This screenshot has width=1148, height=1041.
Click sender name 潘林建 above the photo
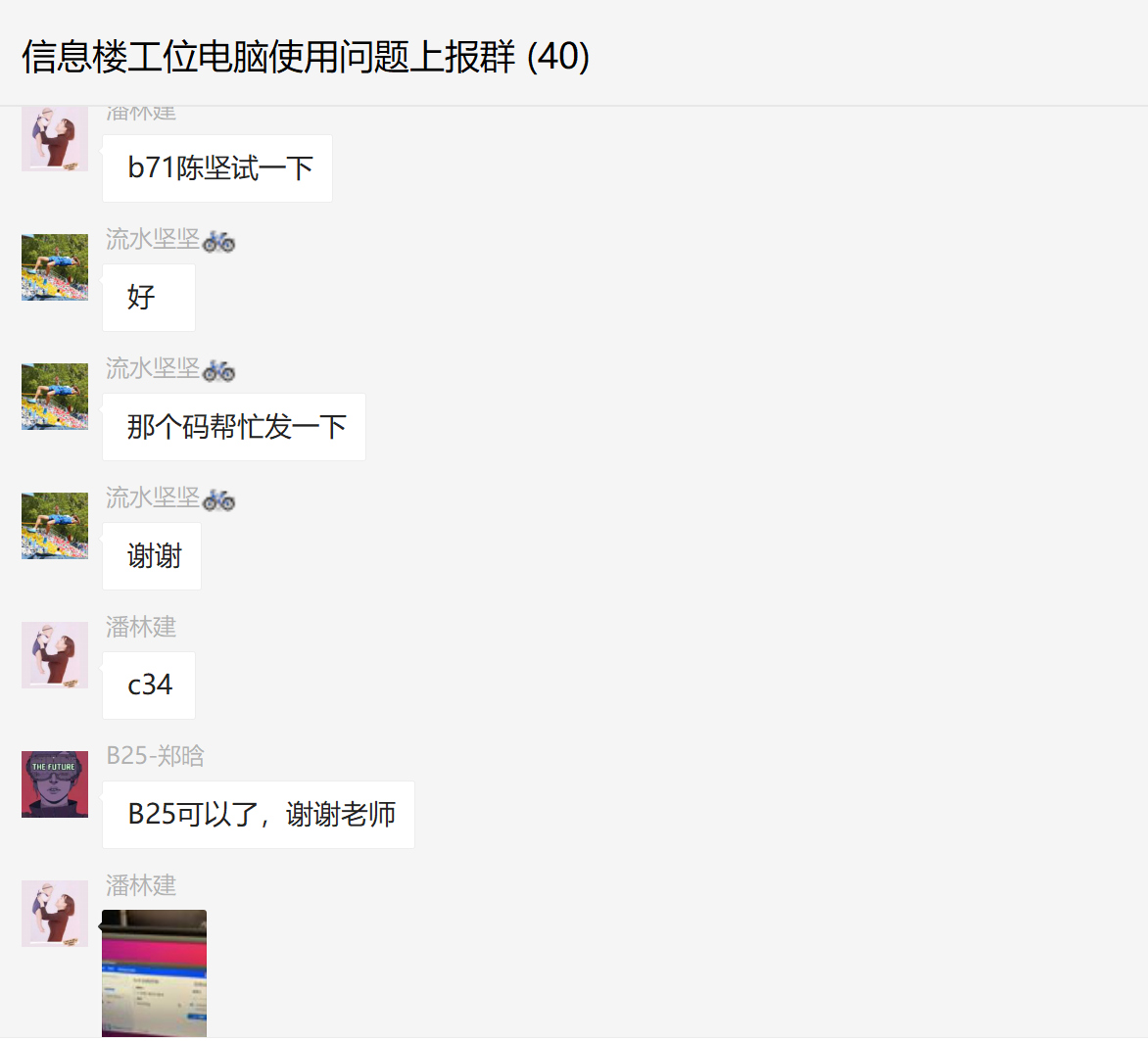[x=141, y=885]
